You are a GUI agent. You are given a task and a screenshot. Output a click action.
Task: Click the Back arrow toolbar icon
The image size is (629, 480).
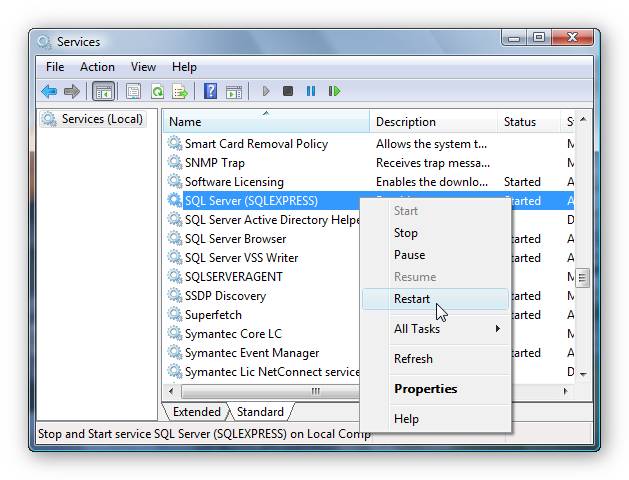tap(49, 91)
